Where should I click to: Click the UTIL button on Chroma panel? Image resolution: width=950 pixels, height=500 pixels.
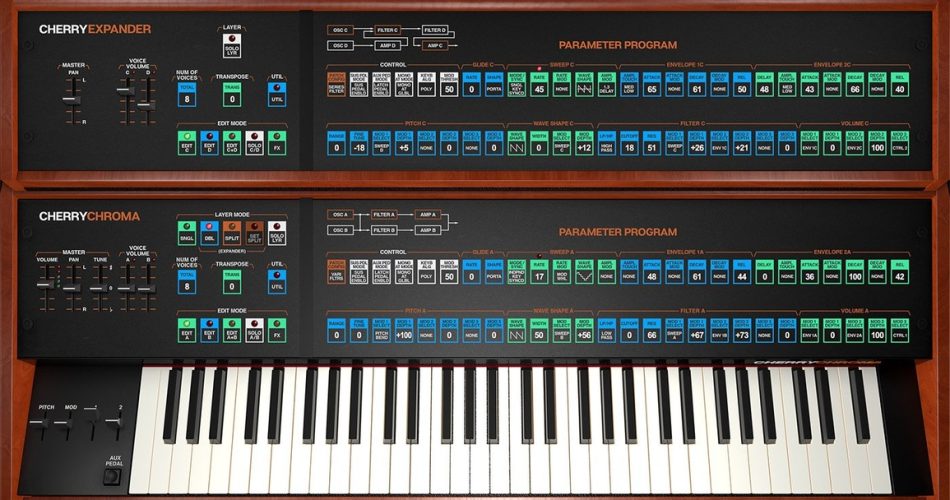pos(277,281)
